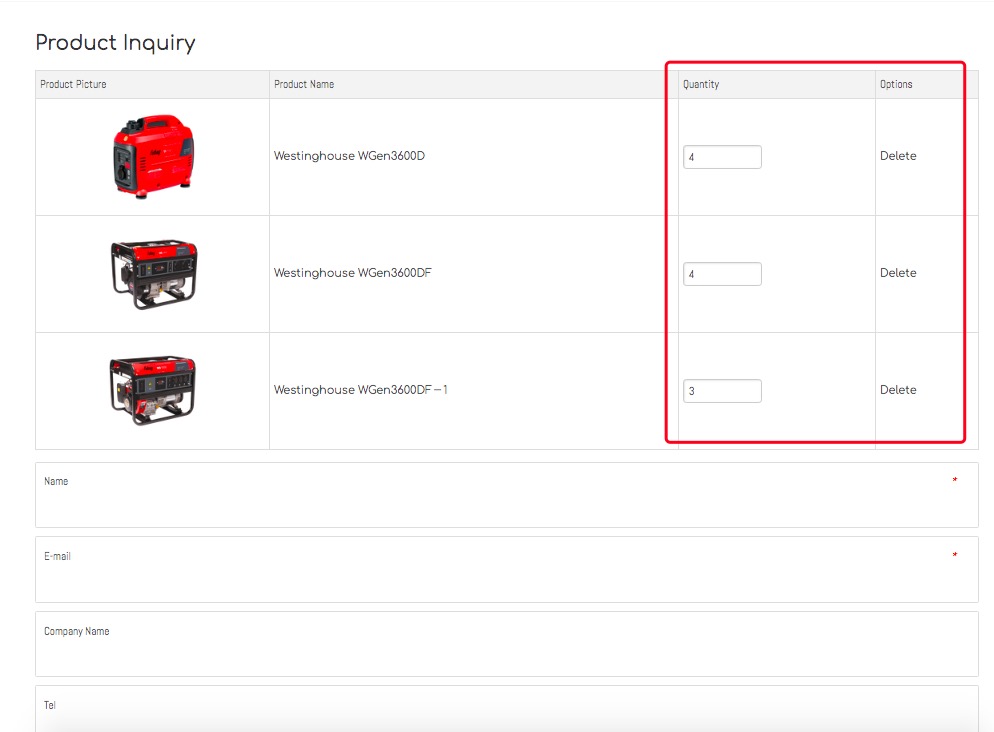
Task: Delete the WGen3600DF-1 product entry
Action: pyautogui.click(x=897, y=390)
